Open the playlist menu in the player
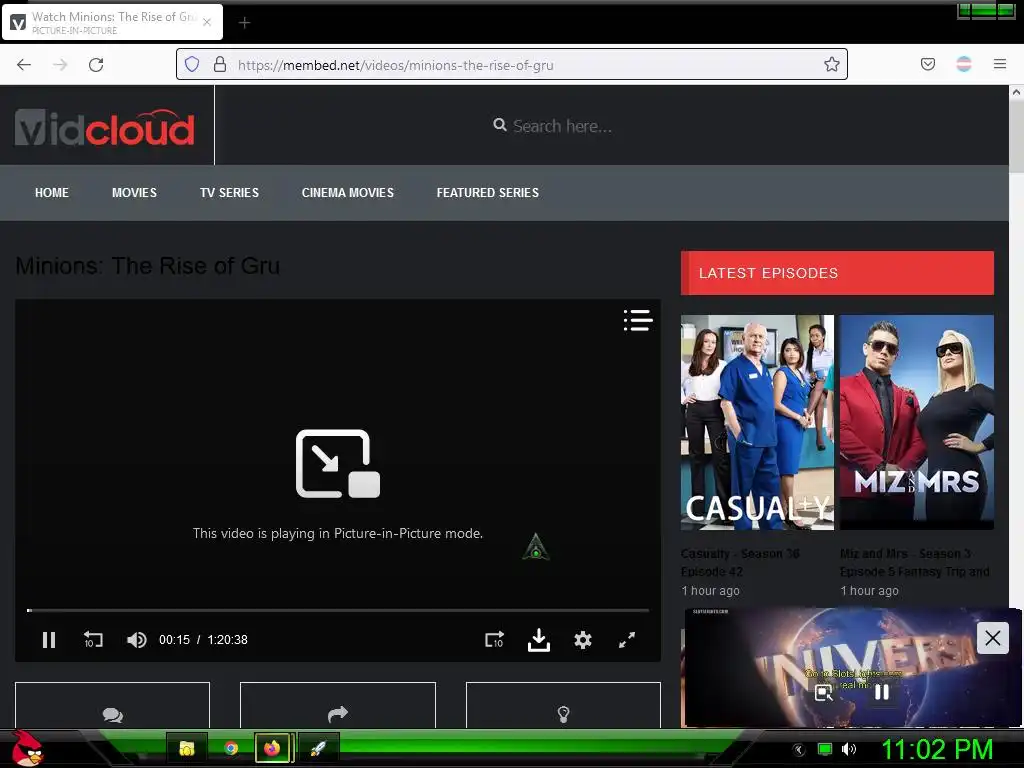Viewport: 1024px width, 768px height. 637,320
